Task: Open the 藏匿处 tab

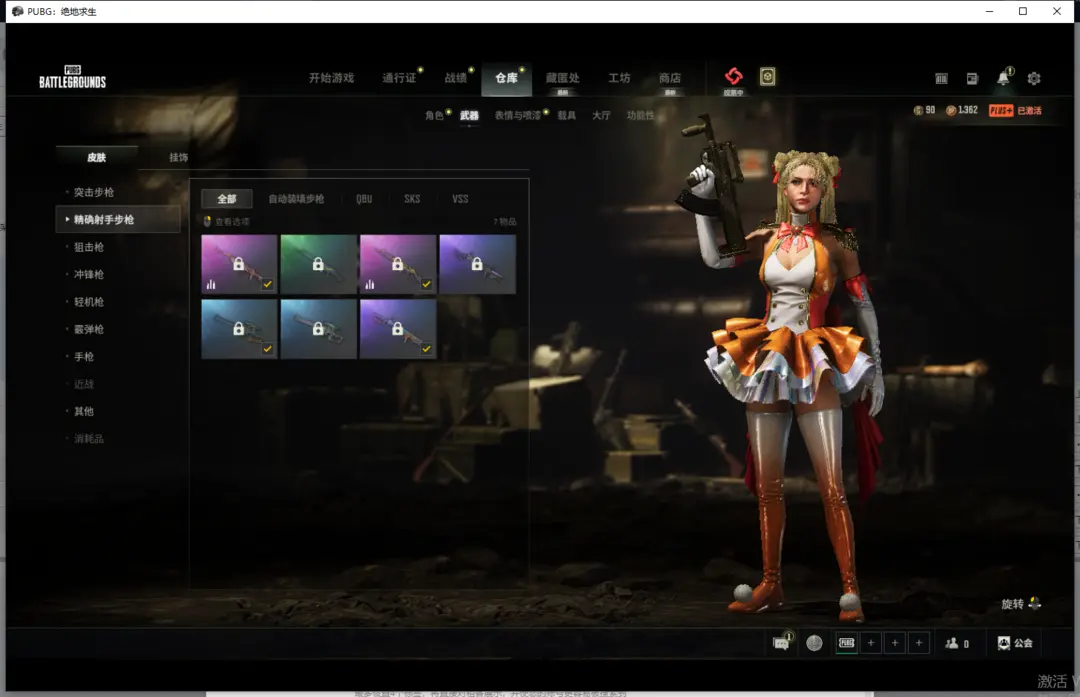Action: [563, 78]
